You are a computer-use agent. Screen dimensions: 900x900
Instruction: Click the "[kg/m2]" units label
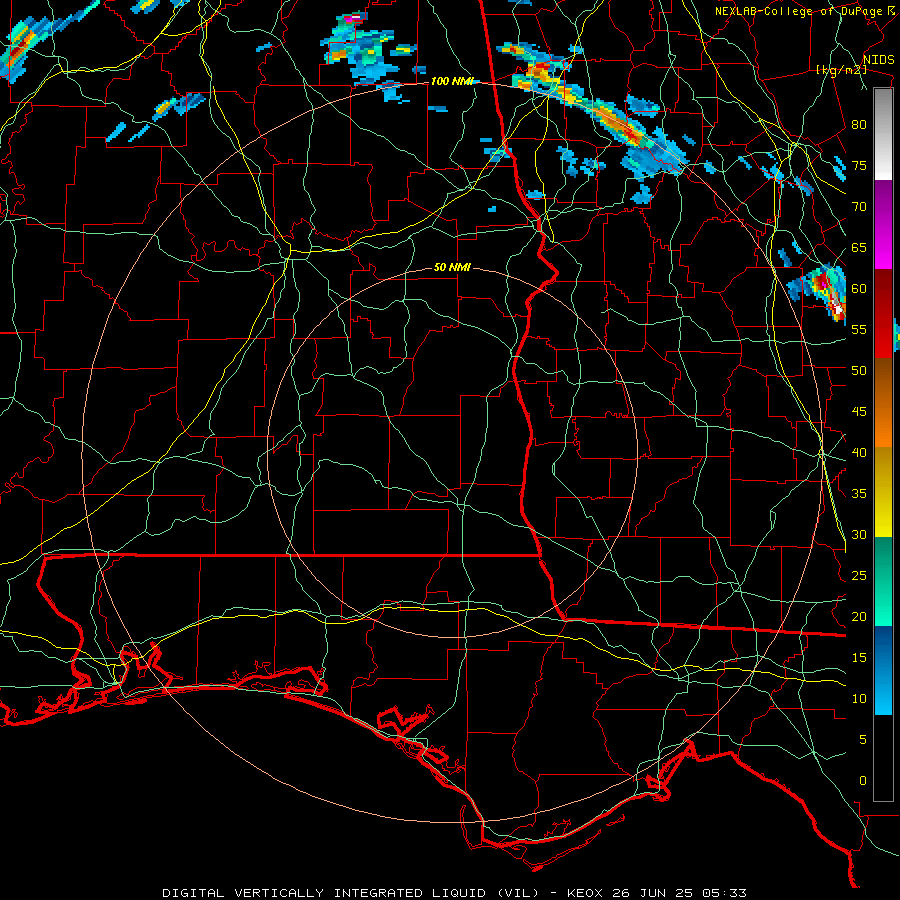(841, 70)
